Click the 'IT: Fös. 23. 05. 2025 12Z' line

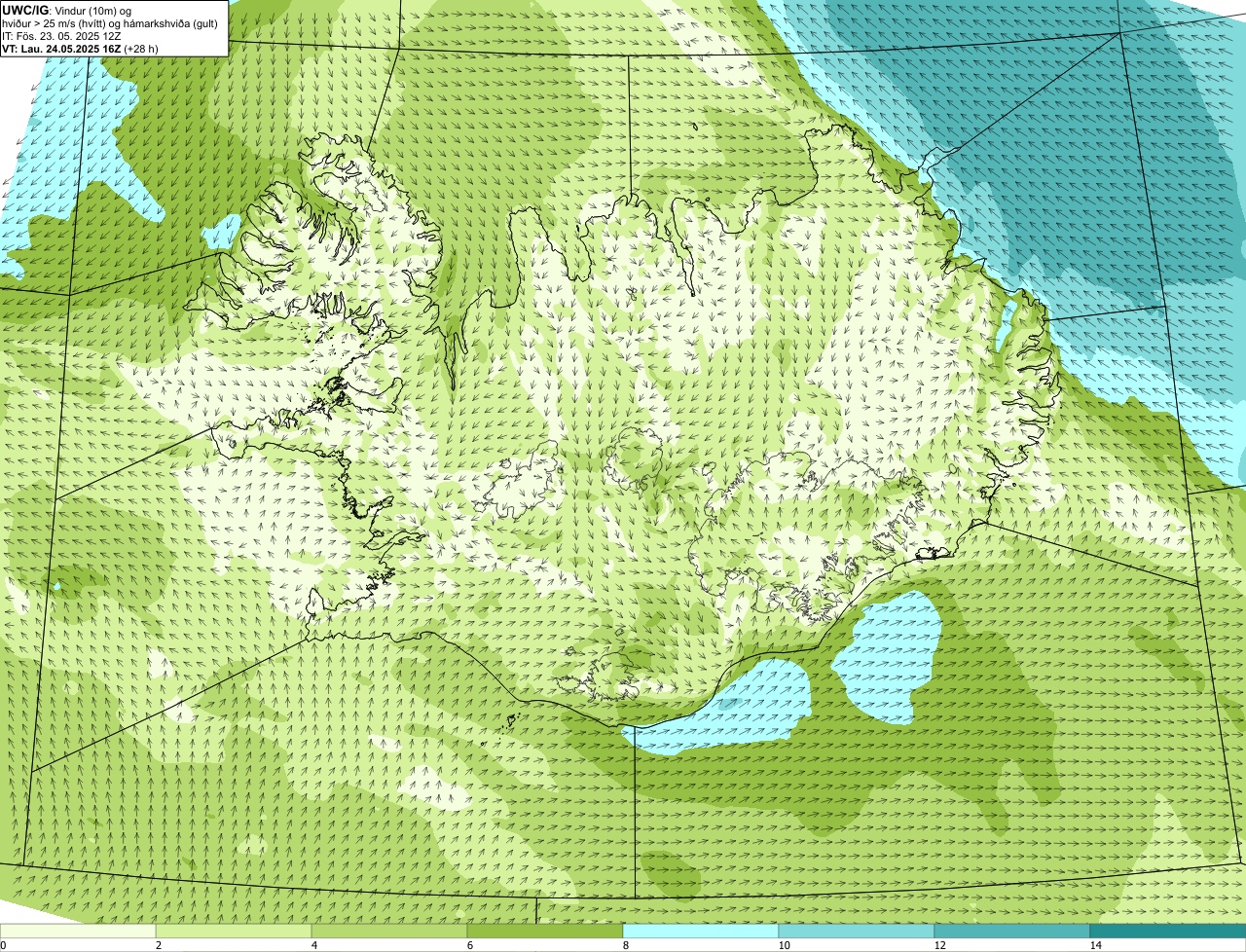pyautogui.click(x=61, y=35)
